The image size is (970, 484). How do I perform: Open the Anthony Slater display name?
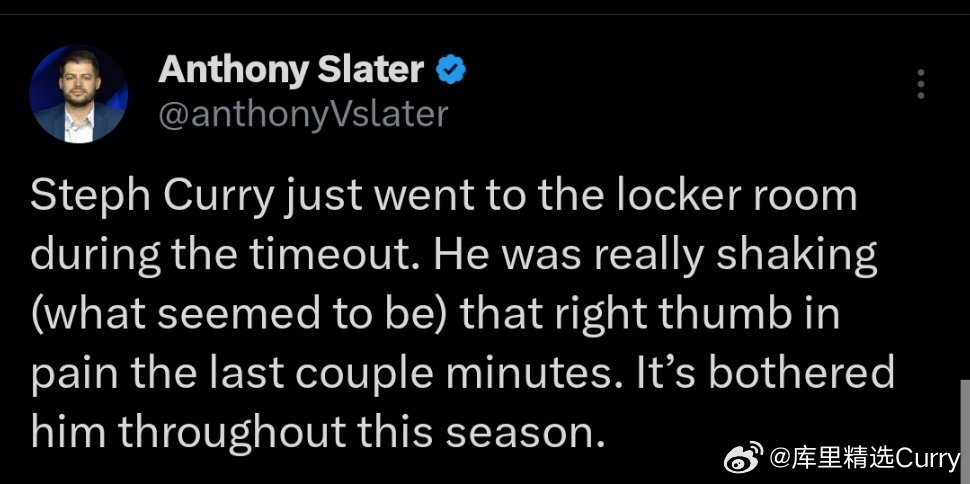[291, 69]
